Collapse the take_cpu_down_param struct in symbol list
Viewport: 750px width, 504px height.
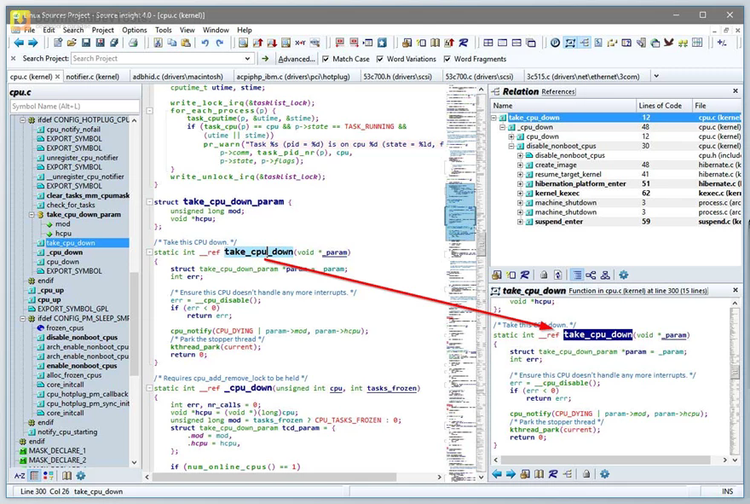click(32, 215)
